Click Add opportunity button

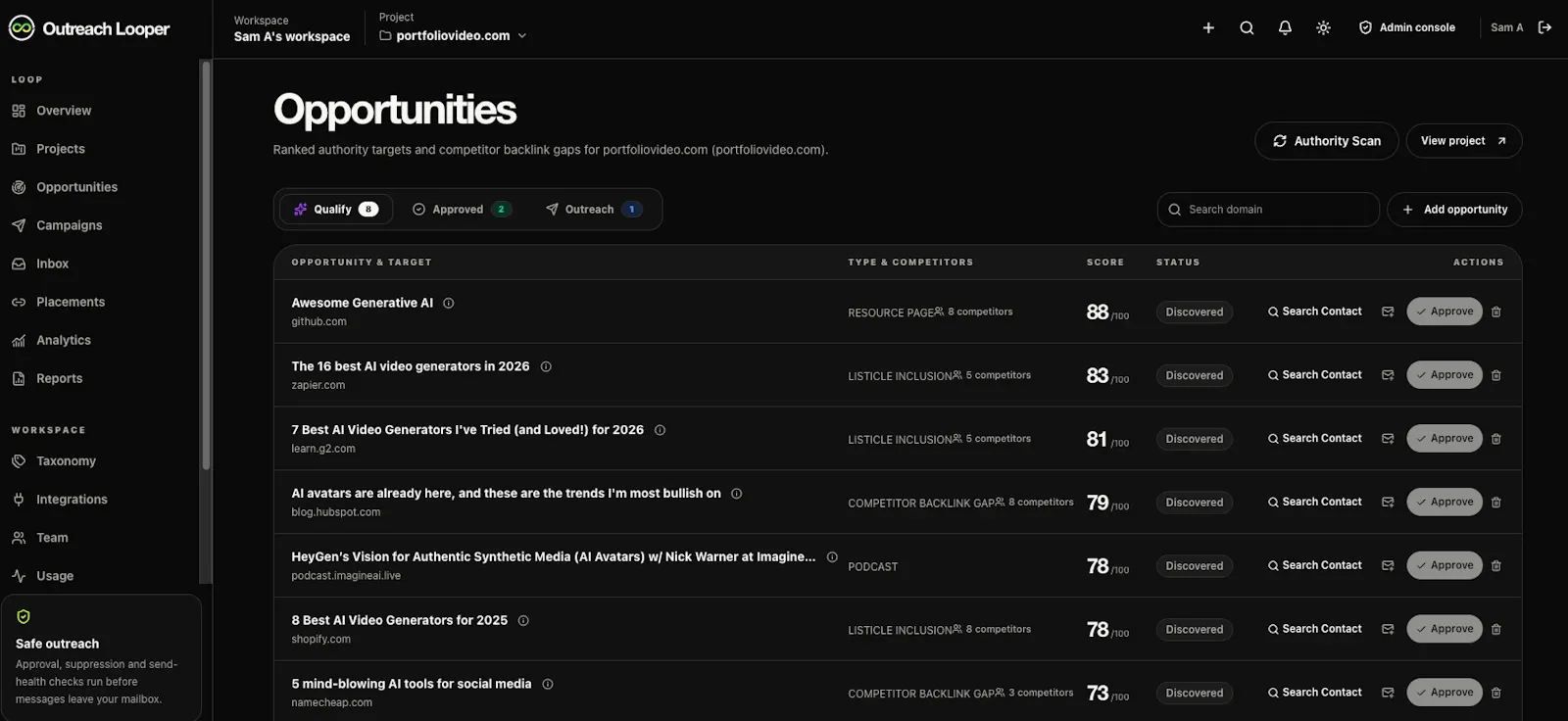click(x=1454, y=210)
